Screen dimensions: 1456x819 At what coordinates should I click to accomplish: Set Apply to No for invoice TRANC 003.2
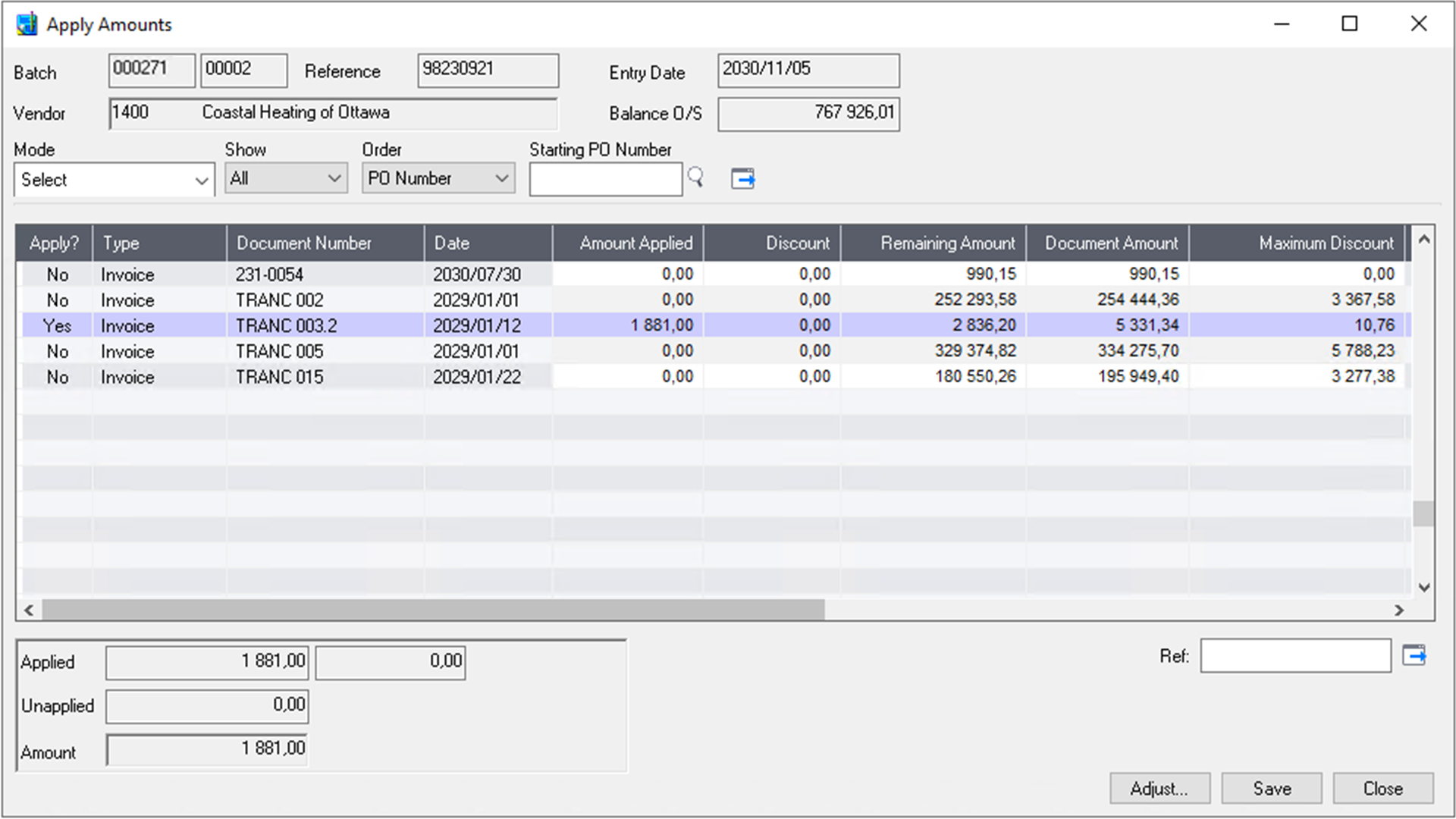(x=57, y=325)
